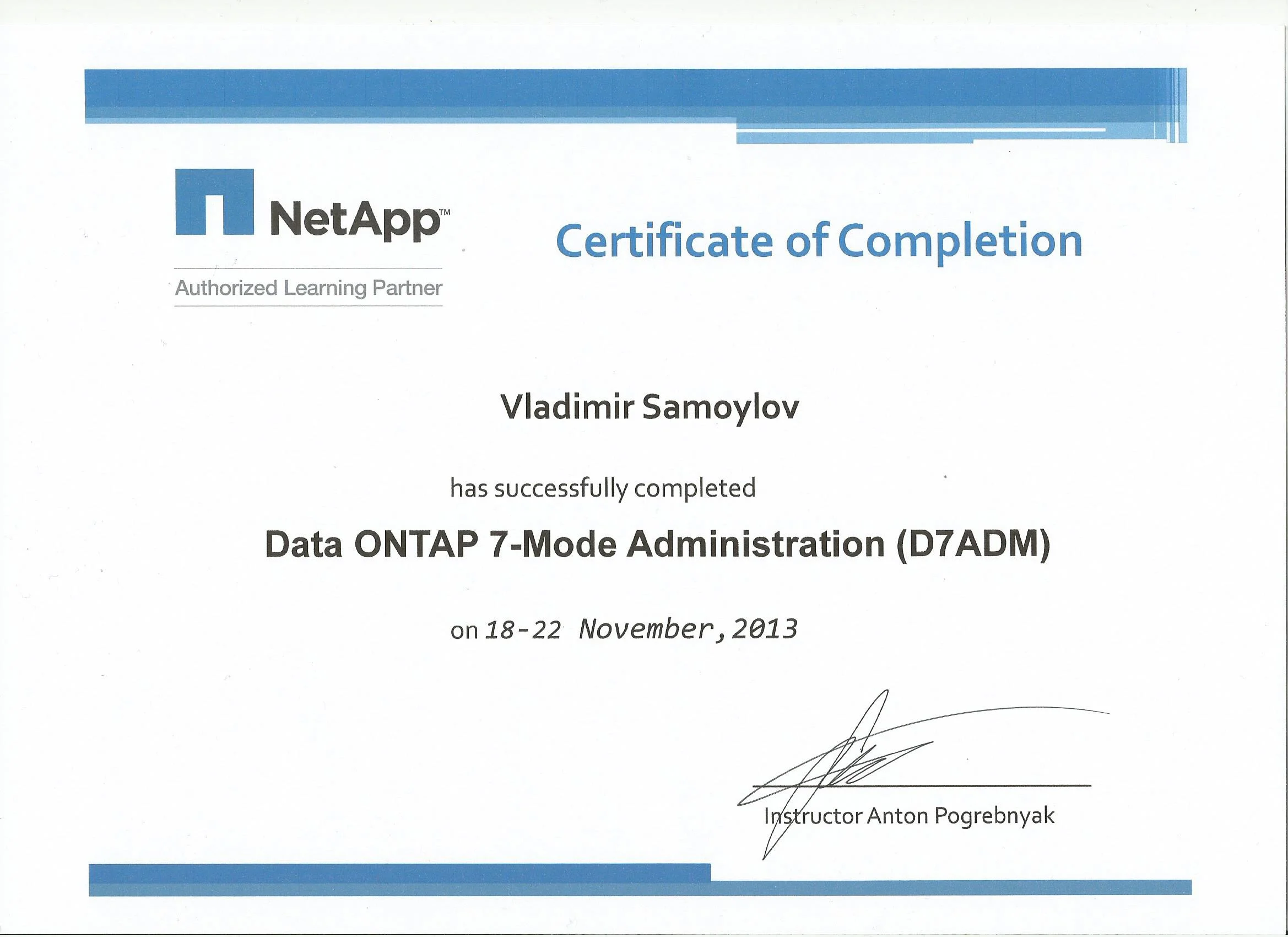
Task: Click the word 'on' before the date
Action: click(464, 631)
